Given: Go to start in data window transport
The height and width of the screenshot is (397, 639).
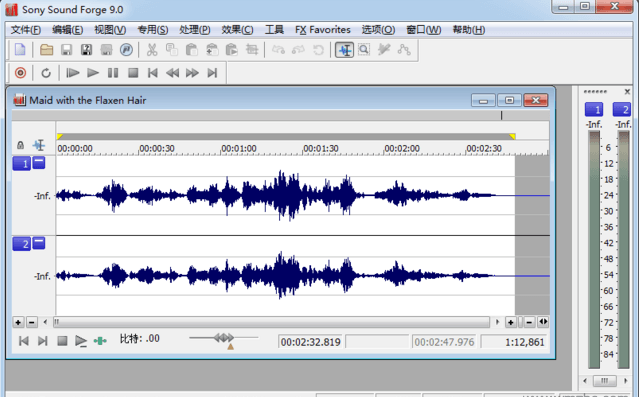Looking at the screenshot, I should (24, 341).
